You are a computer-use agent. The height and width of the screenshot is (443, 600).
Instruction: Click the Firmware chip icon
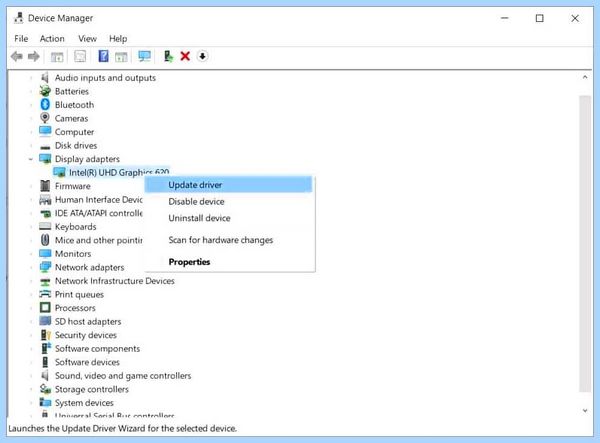45,186
